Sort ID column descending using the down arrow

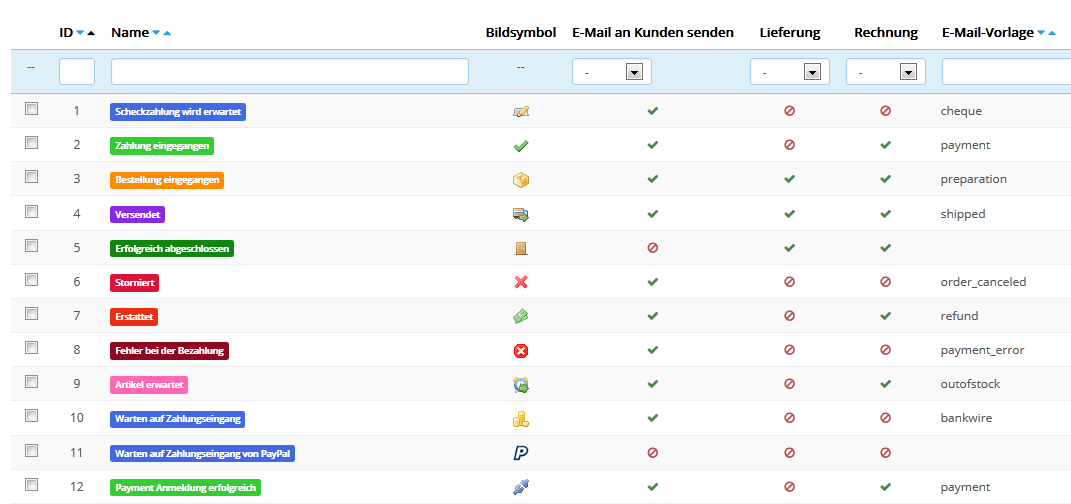80,33
